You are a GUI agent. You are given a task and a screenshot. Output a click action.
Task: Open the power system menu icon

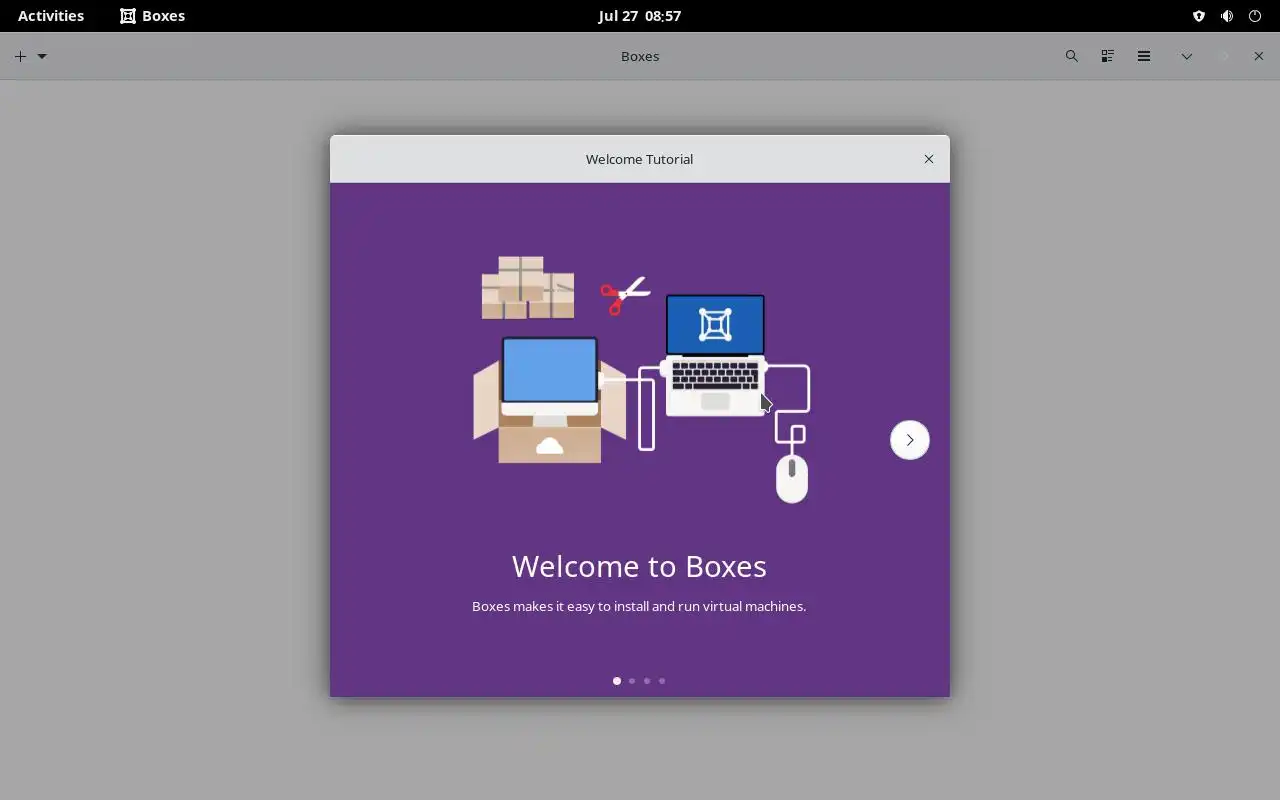[1255, 16]
